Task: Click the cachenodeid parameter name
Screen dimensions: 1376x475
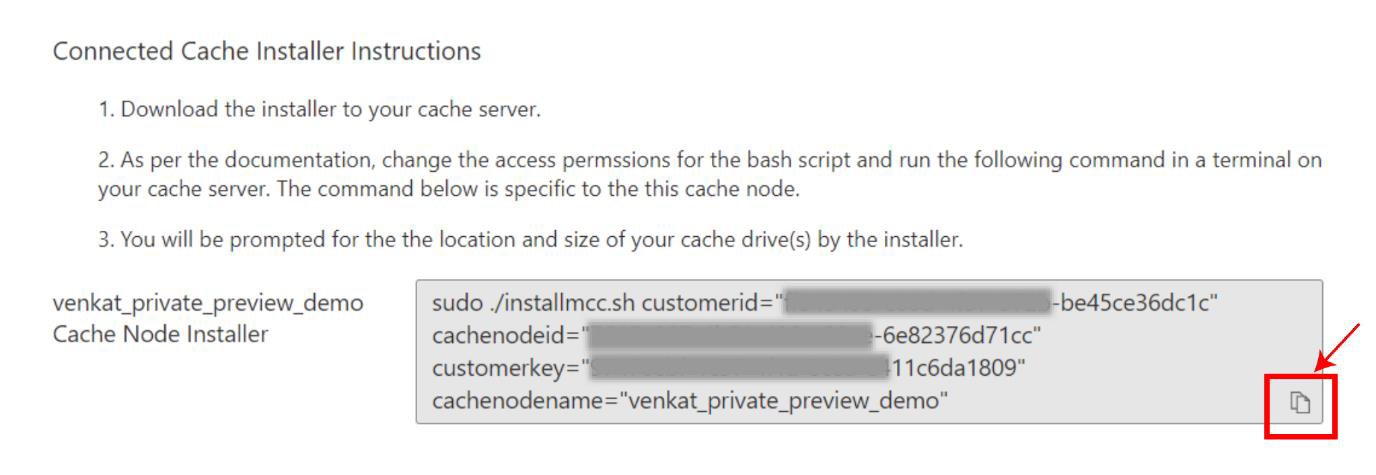Action: click(502, 335)
